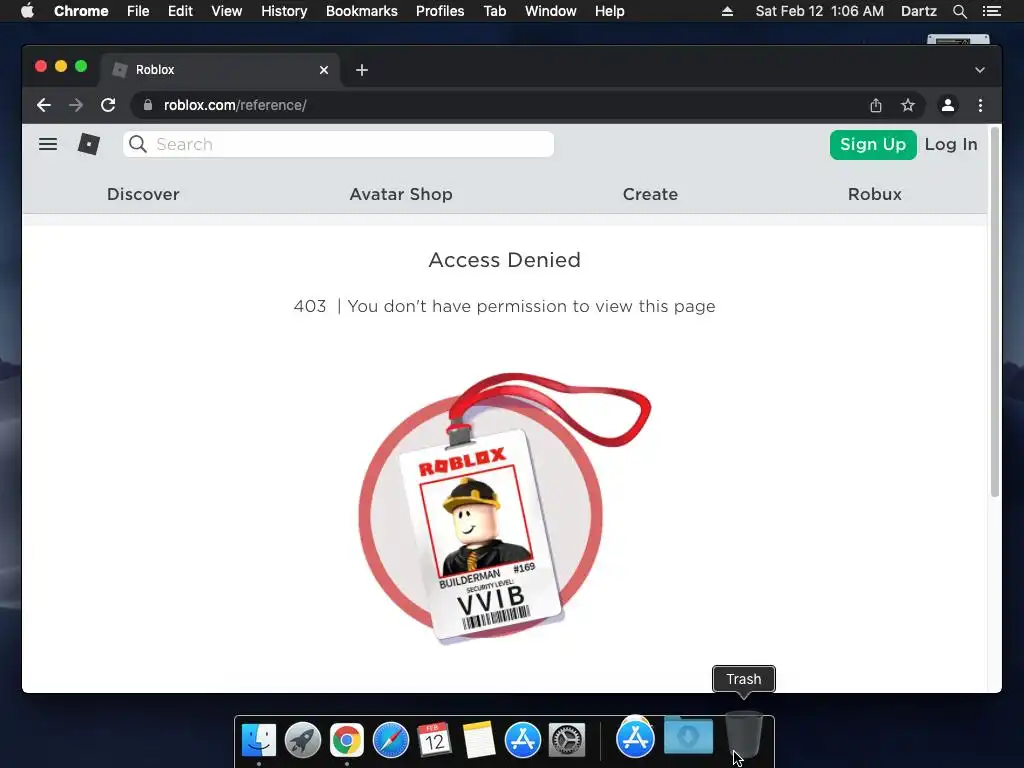
Task: Go forward with the browser forward arrow
Action: 76,105
